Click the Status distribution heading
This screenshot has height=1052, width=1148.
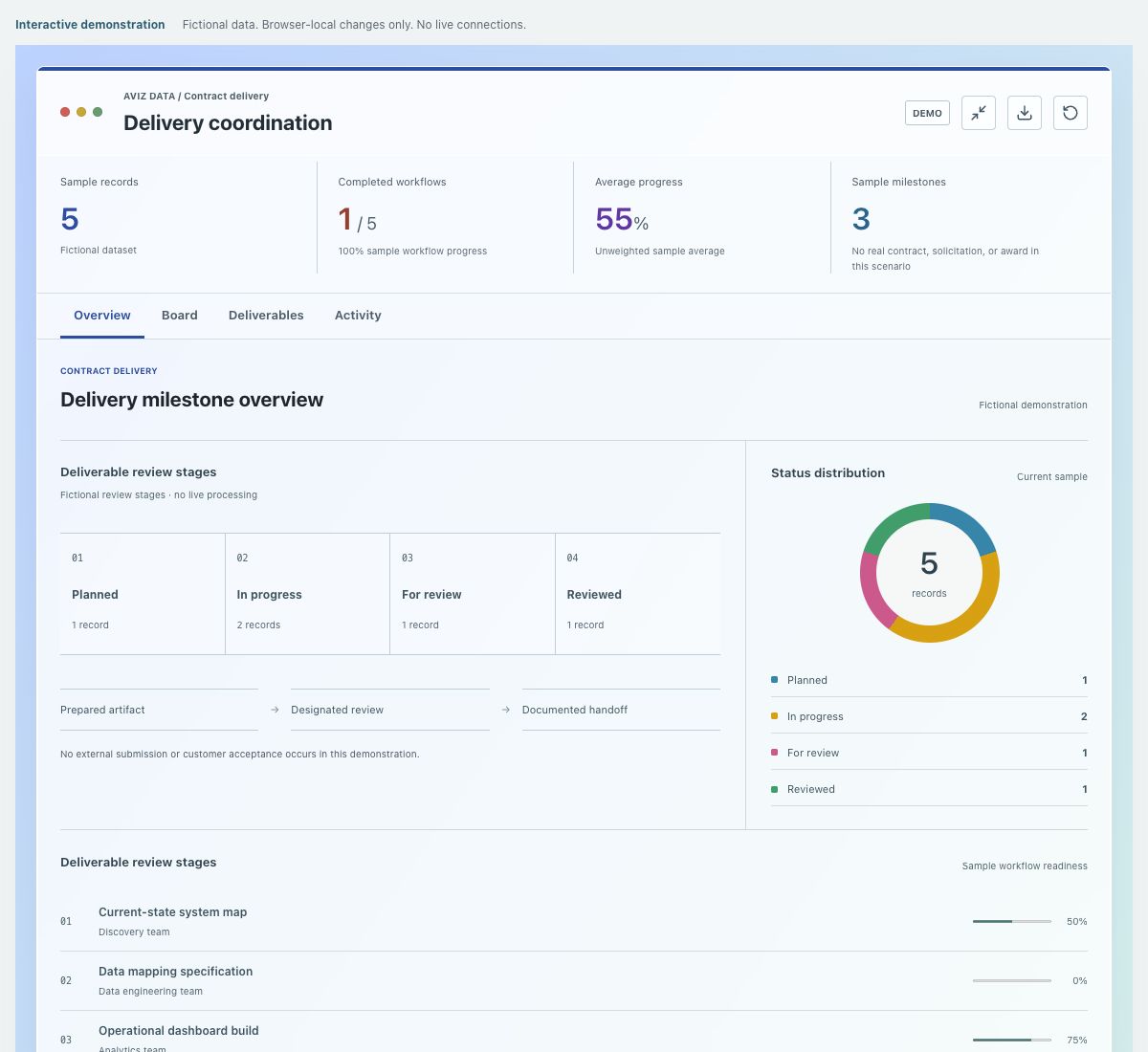coord(828,472)
